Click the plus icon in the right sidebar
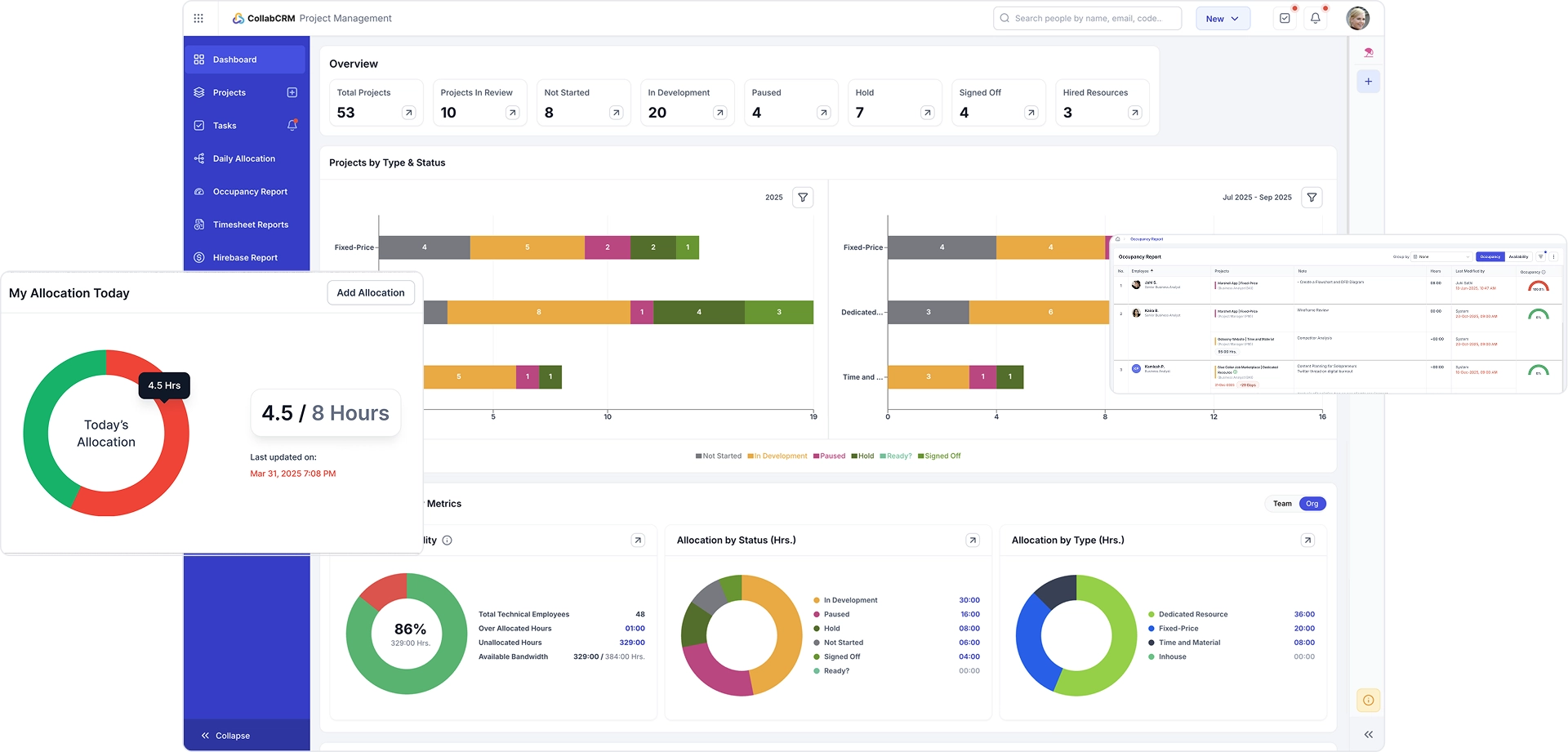This screenshot has width=1568, height=752. [1369, 81]
